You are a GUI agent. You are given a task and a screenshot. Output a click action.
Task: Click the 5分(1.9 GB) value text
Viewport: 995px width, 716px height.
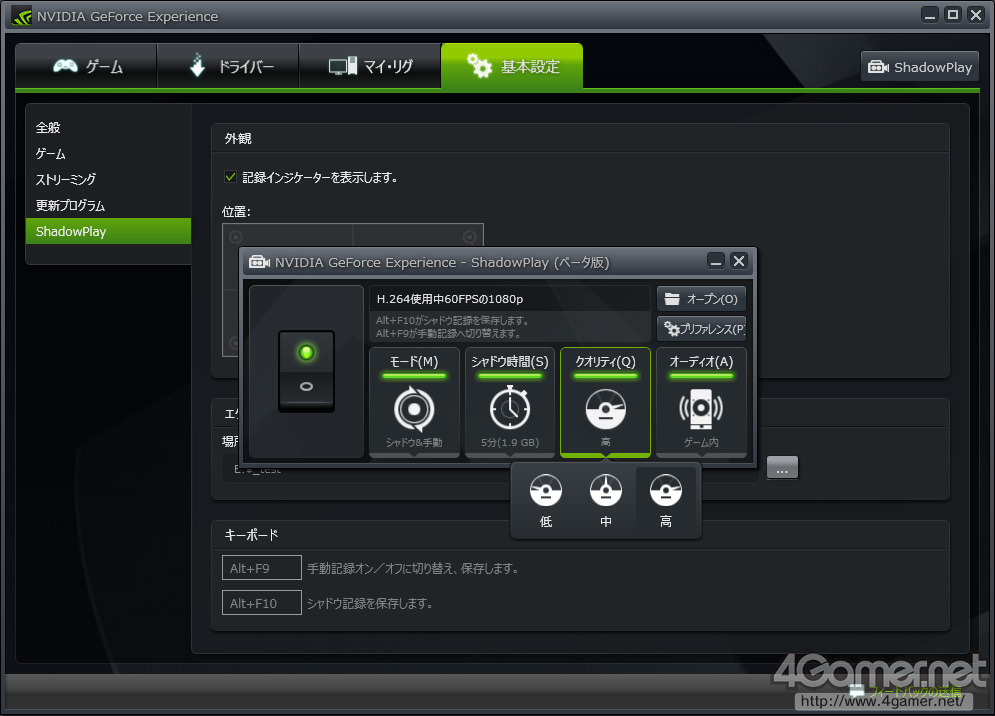[510, 442]
